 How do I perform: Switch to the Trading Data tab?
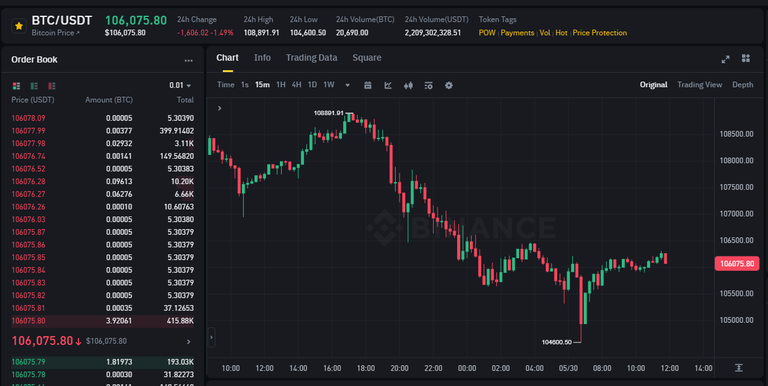coord(312,58)
